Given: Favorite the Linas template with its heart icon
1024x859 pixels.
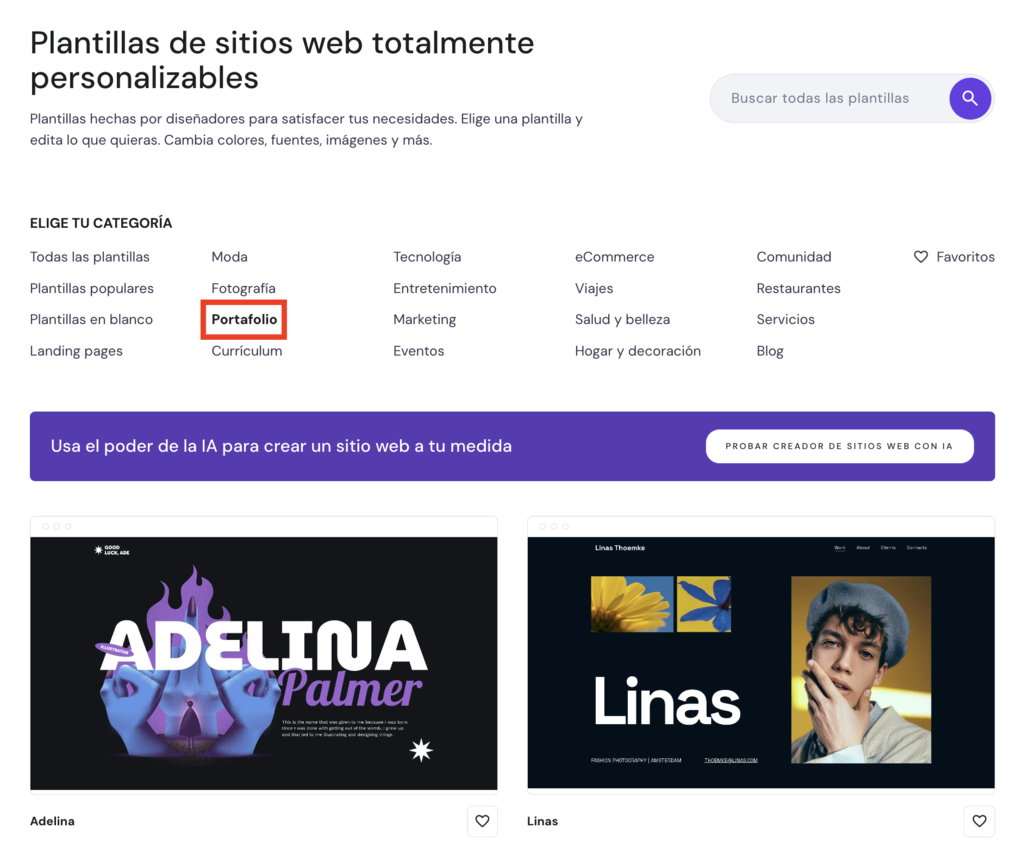Looking at the screenshot, I should pyautogui.click(x=978, y=821).
